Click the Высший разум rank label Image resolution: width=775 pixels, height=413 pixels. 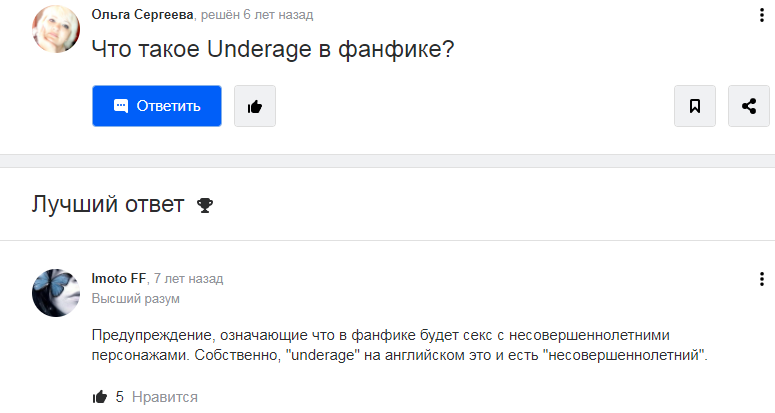click(x=135, y=298)
